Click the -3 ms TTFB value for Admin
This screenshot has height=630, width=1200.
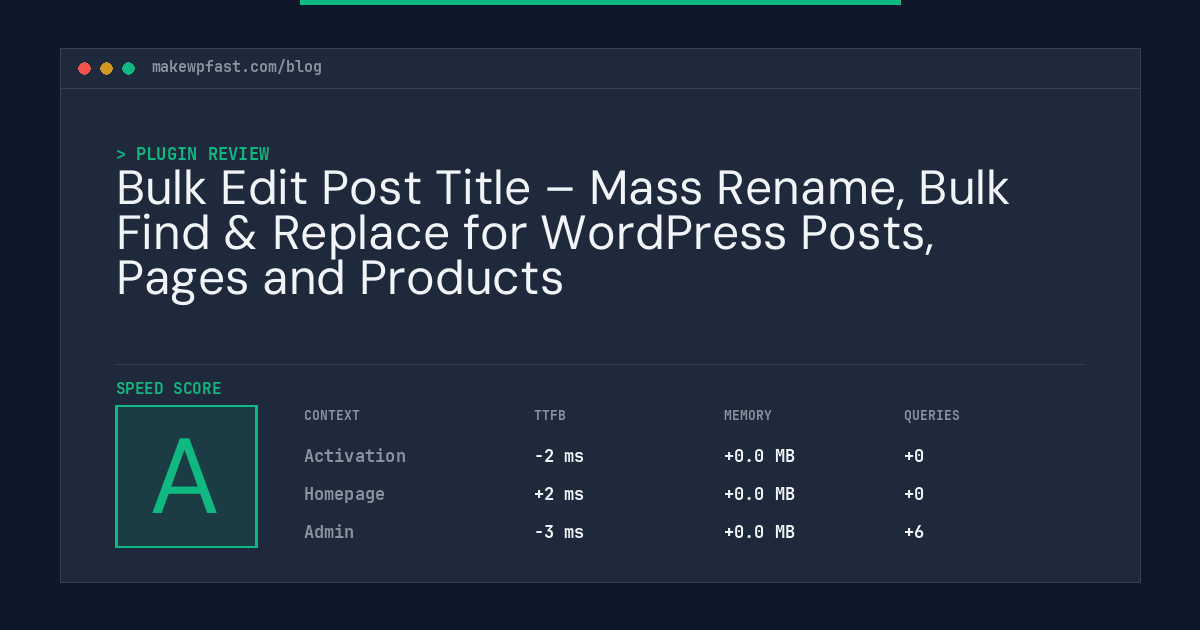[x=559, y=532]
